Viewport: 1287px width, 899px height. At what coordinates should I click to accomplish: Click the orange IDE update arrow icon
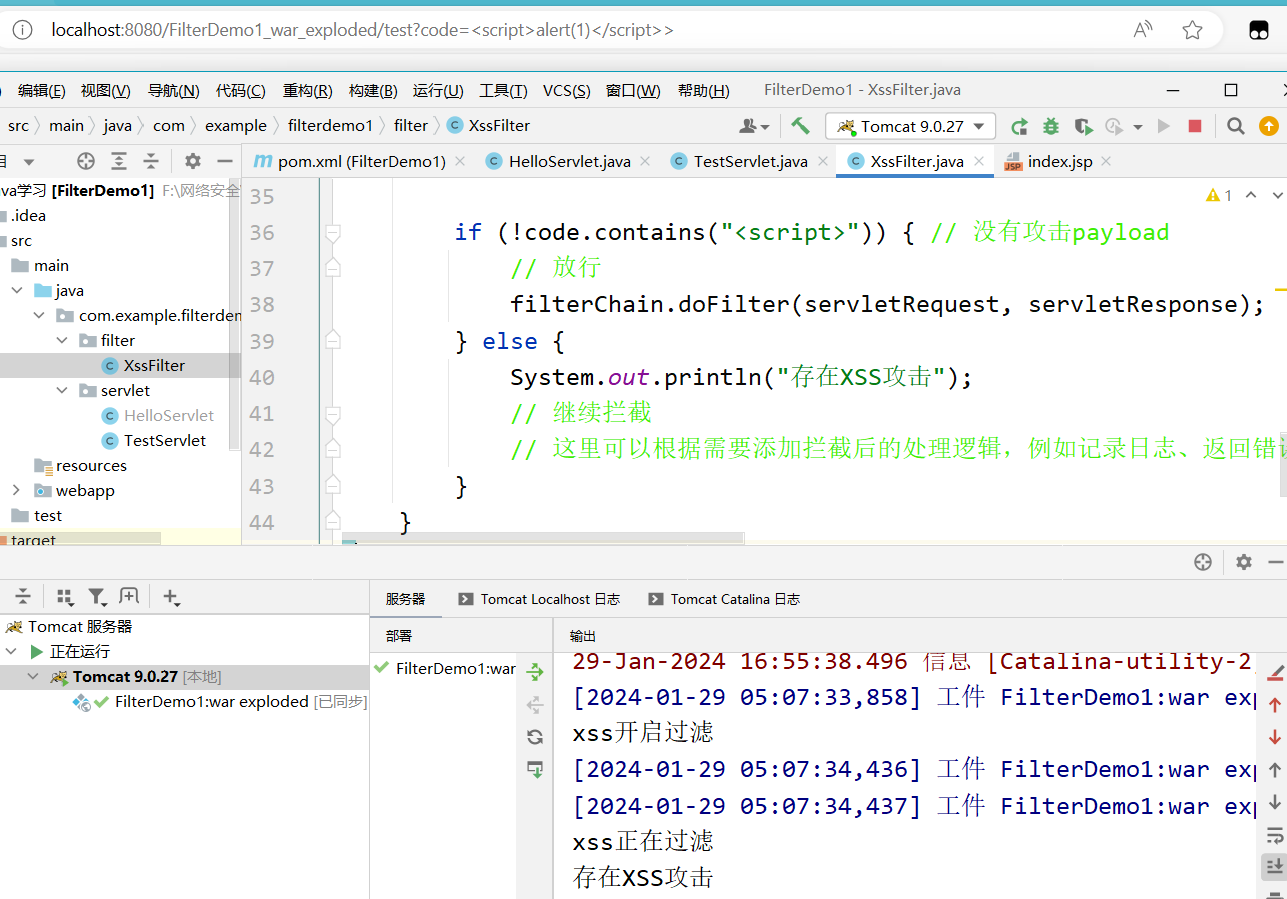[x=1268, y=126]
